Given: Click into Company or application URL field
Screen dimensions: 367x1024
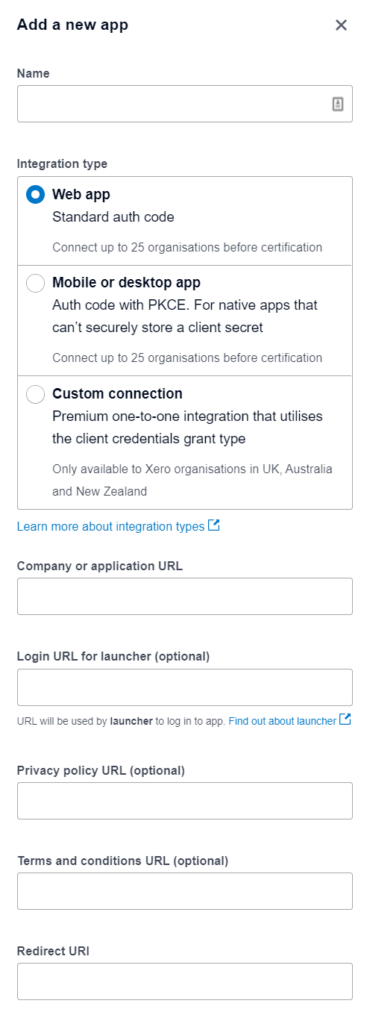Looking at the screenshot, I should 185,596.
